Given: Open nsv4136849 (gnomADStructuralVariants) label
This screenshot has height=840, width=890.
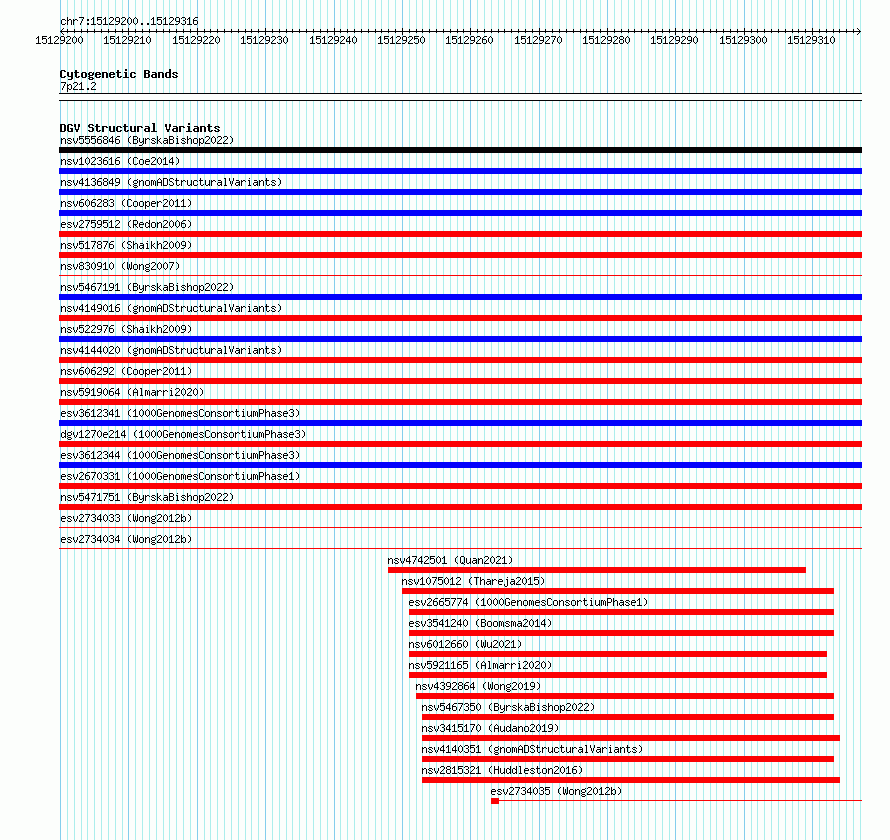Looking at the screenshot, I should (171, 182).
